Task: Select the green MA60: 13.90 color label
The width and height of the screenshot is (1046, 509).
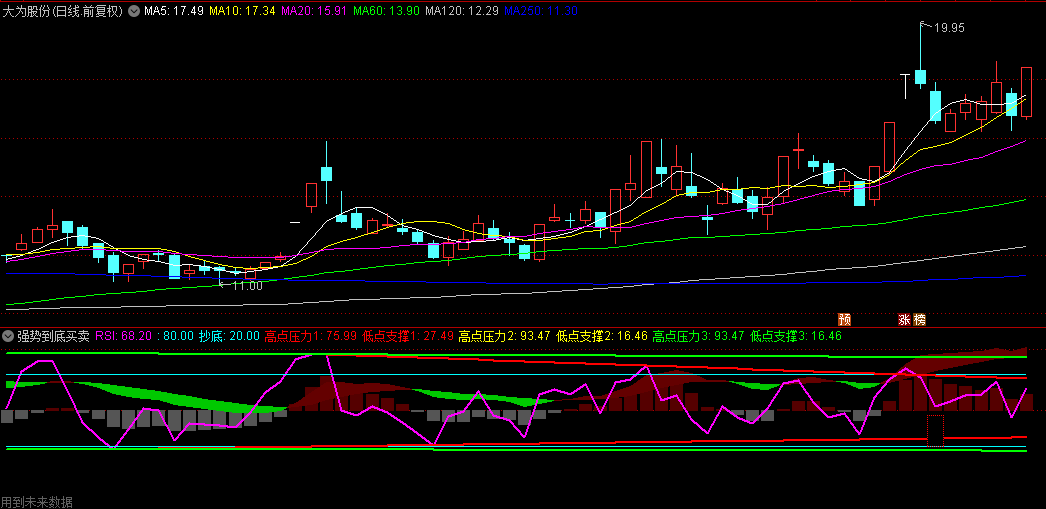Action: pyautogui.click(x=386, y=11)
